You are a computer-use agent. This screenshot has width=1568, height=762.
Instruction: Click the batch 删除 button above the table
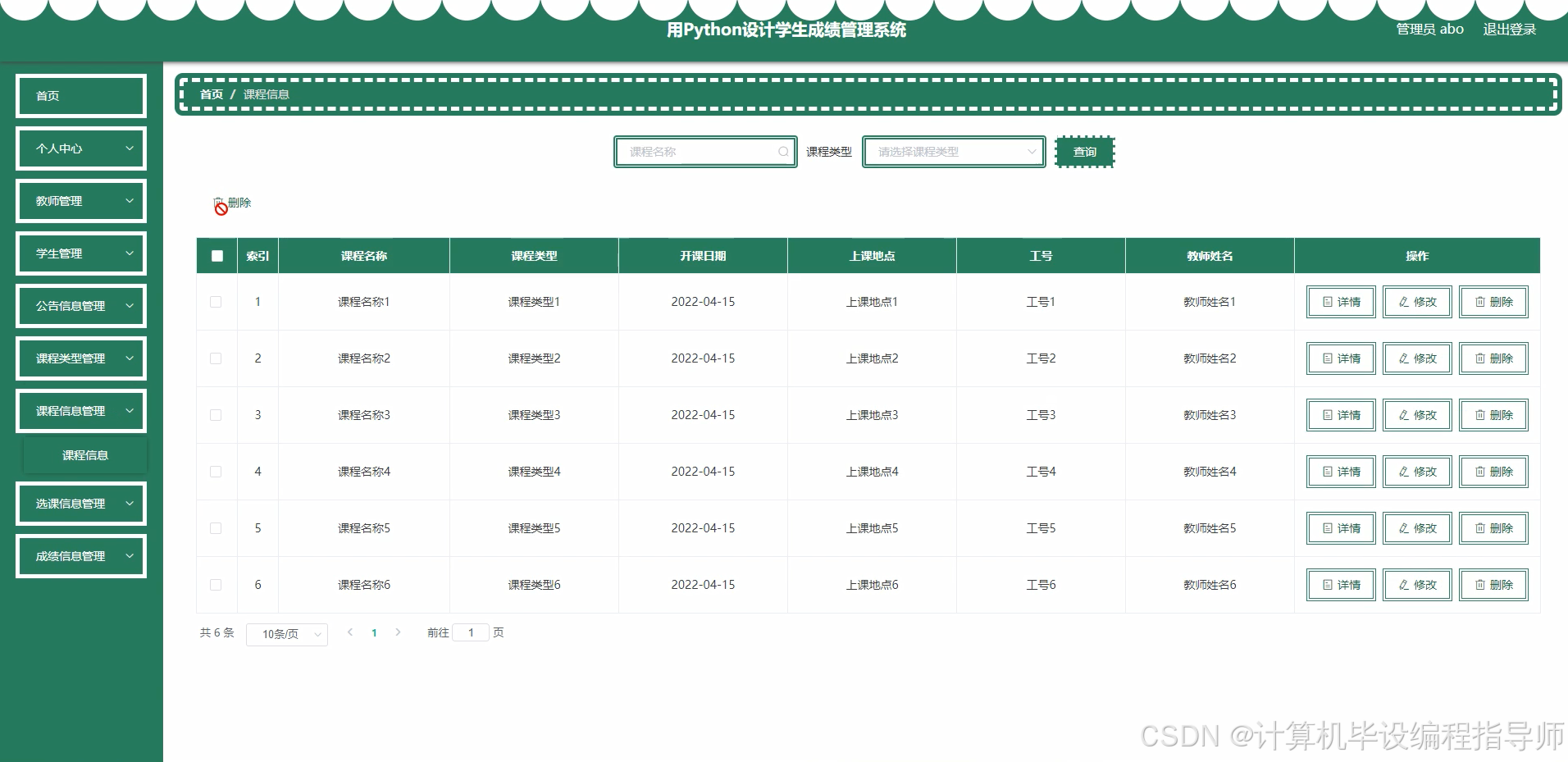(232, 203)
